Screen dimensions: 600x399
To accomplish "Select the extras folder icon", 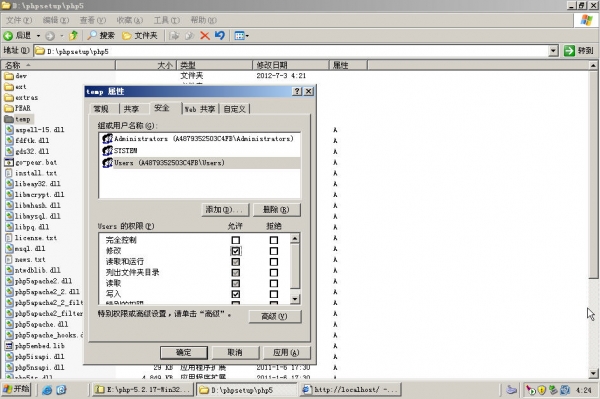I will click(x=9, y=98).
